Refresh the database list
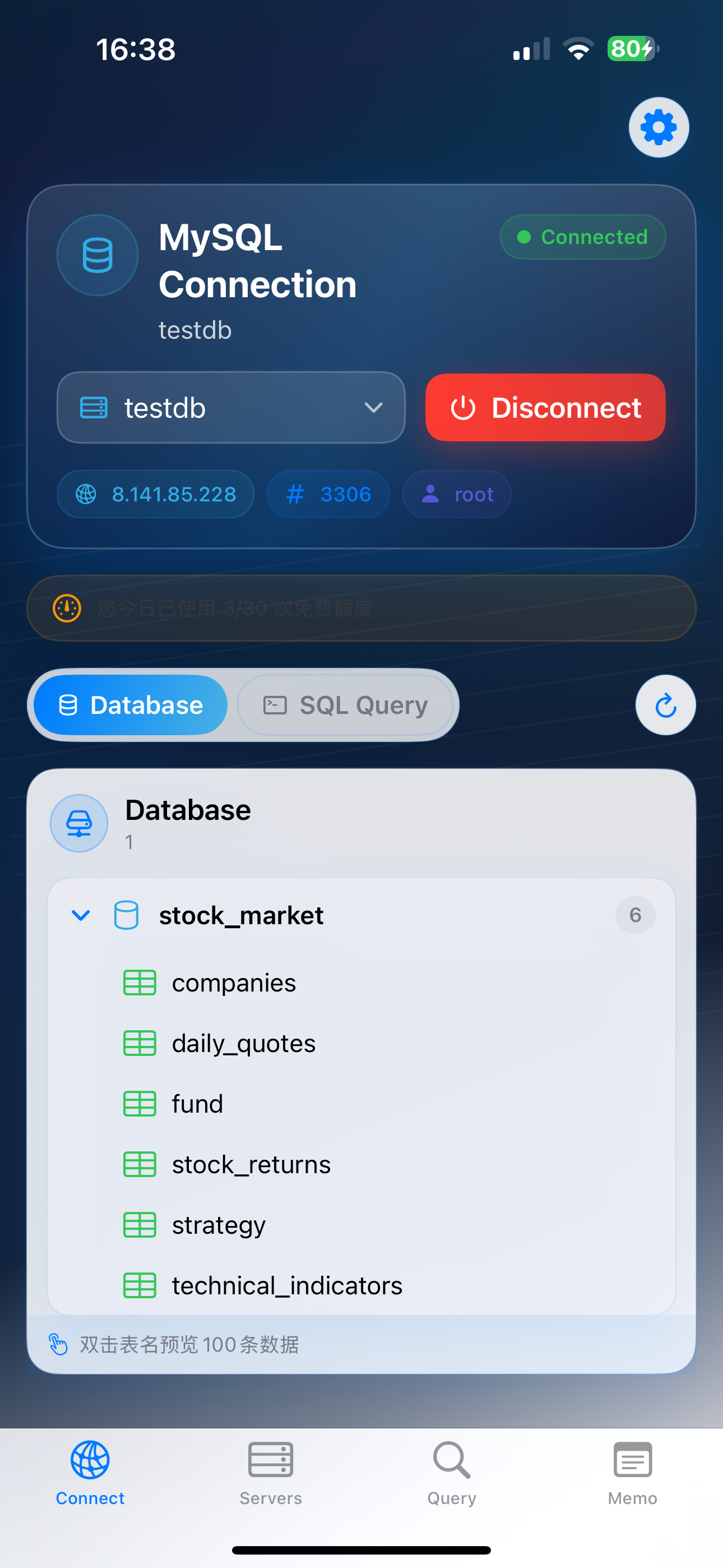This screenshot has height=1568, width=723. (665, 705)
